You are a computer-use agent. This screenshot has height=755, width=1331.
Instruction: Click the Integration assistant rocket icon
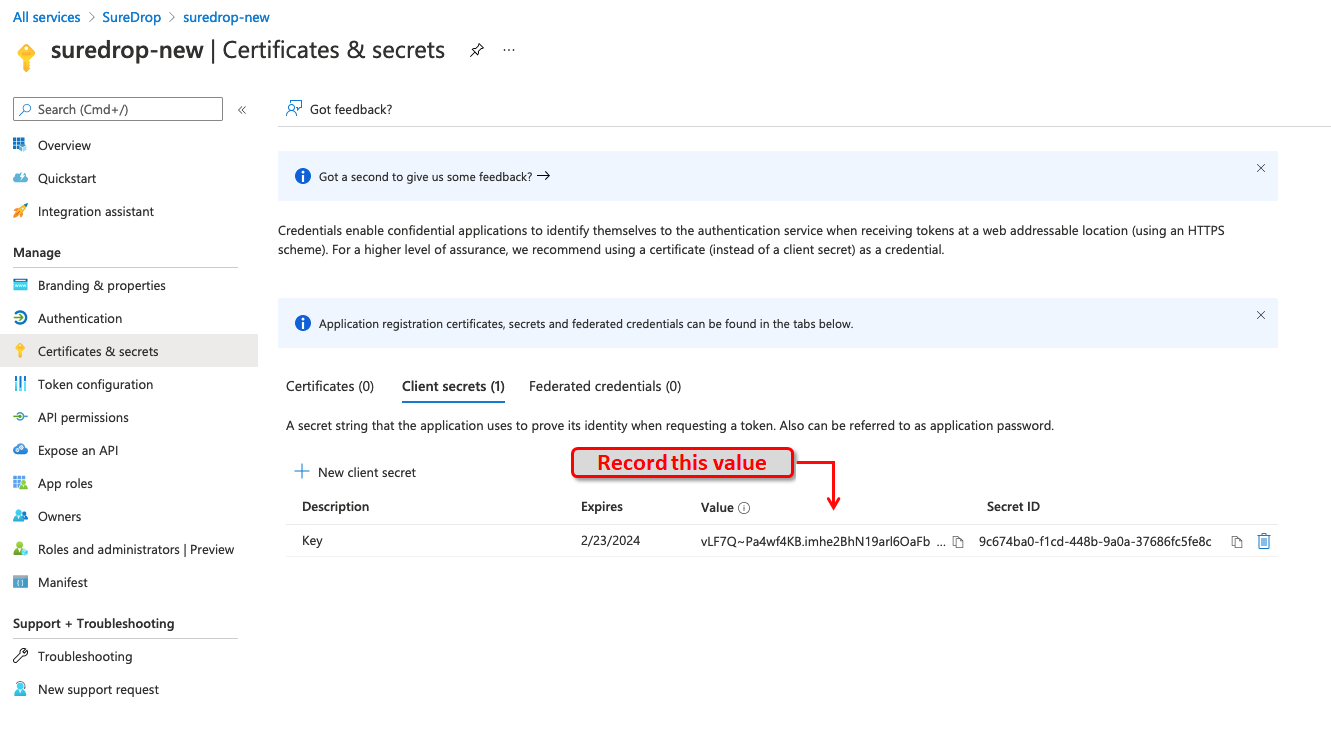(20, 211)
